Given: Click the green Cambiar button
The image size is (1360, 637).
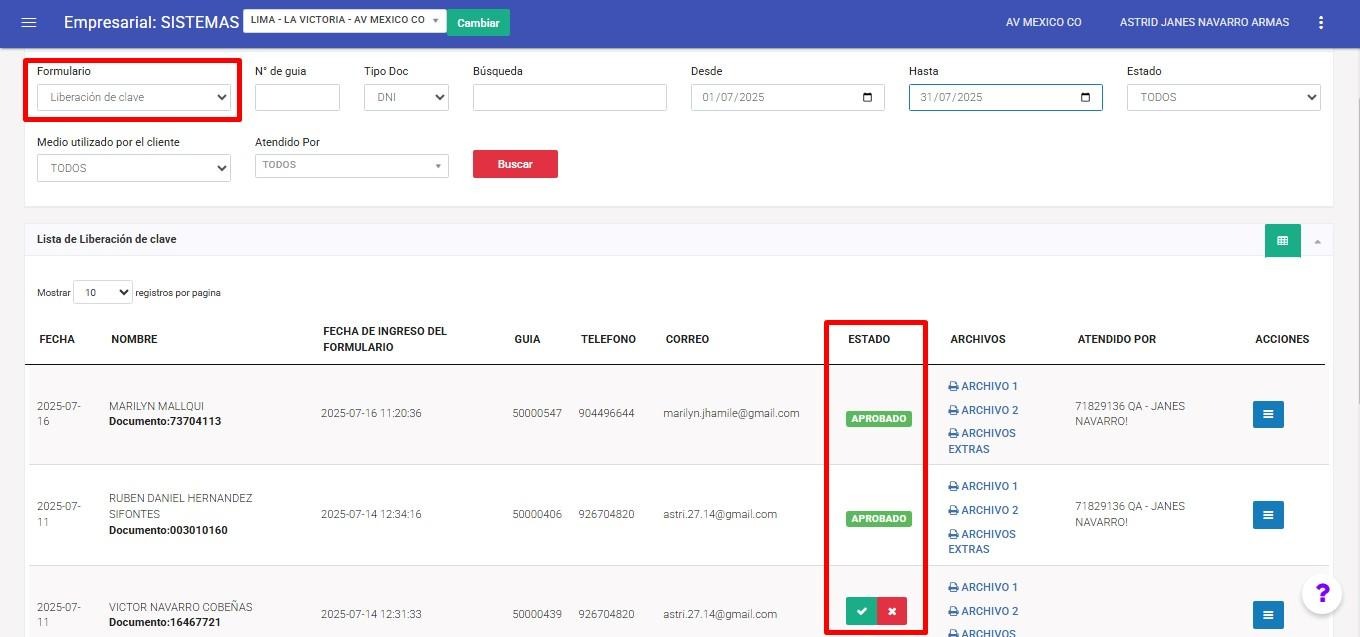Looking at the screenshot, I should pyautogui.click(x=478, y=23).
